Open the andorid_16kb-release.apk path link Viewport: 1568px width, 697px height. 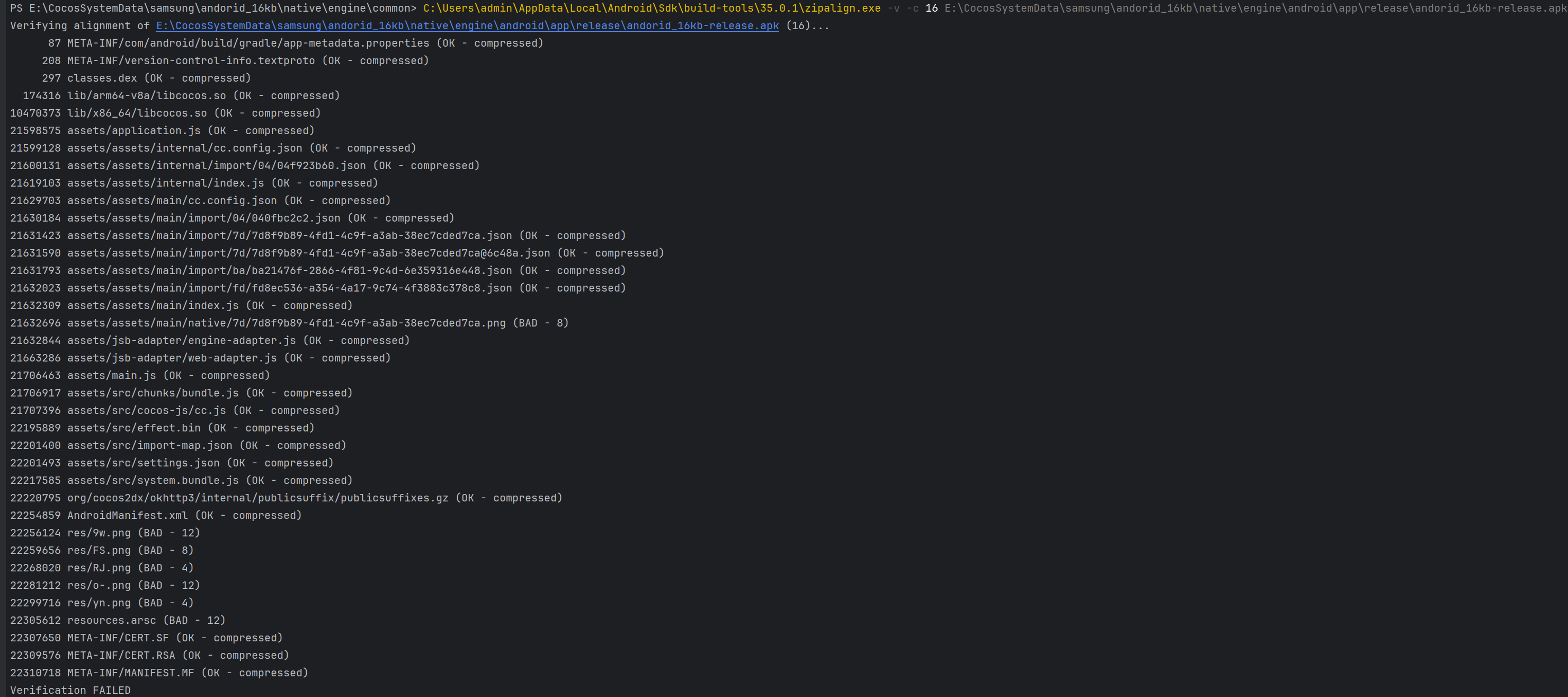coord(467,25)
